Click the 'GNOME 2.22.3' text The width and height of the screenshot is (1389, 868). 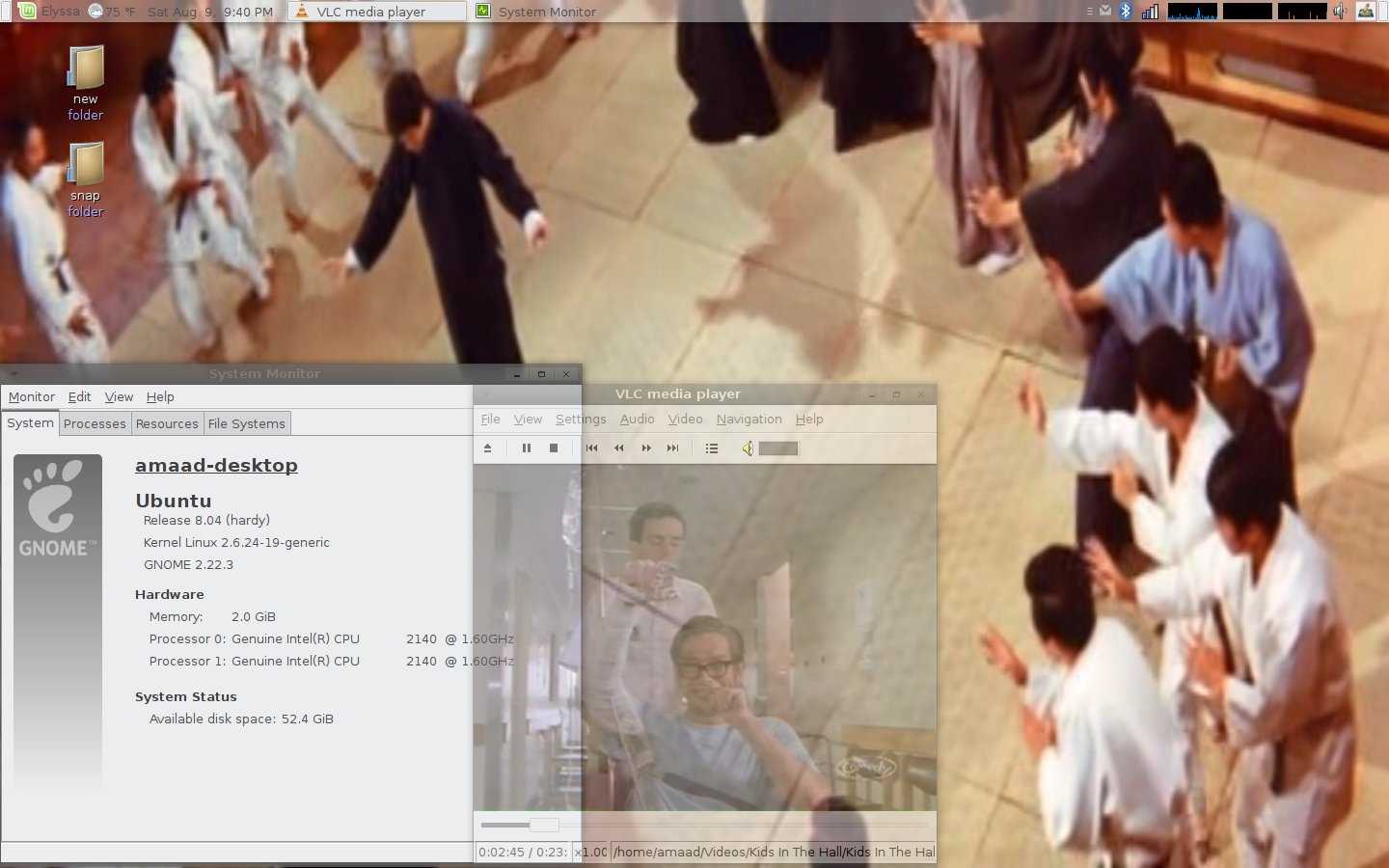tap(188, 565)
